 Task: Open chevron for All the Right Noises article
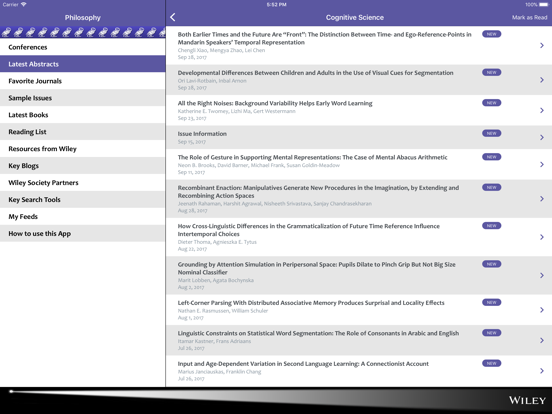(542, 110)
